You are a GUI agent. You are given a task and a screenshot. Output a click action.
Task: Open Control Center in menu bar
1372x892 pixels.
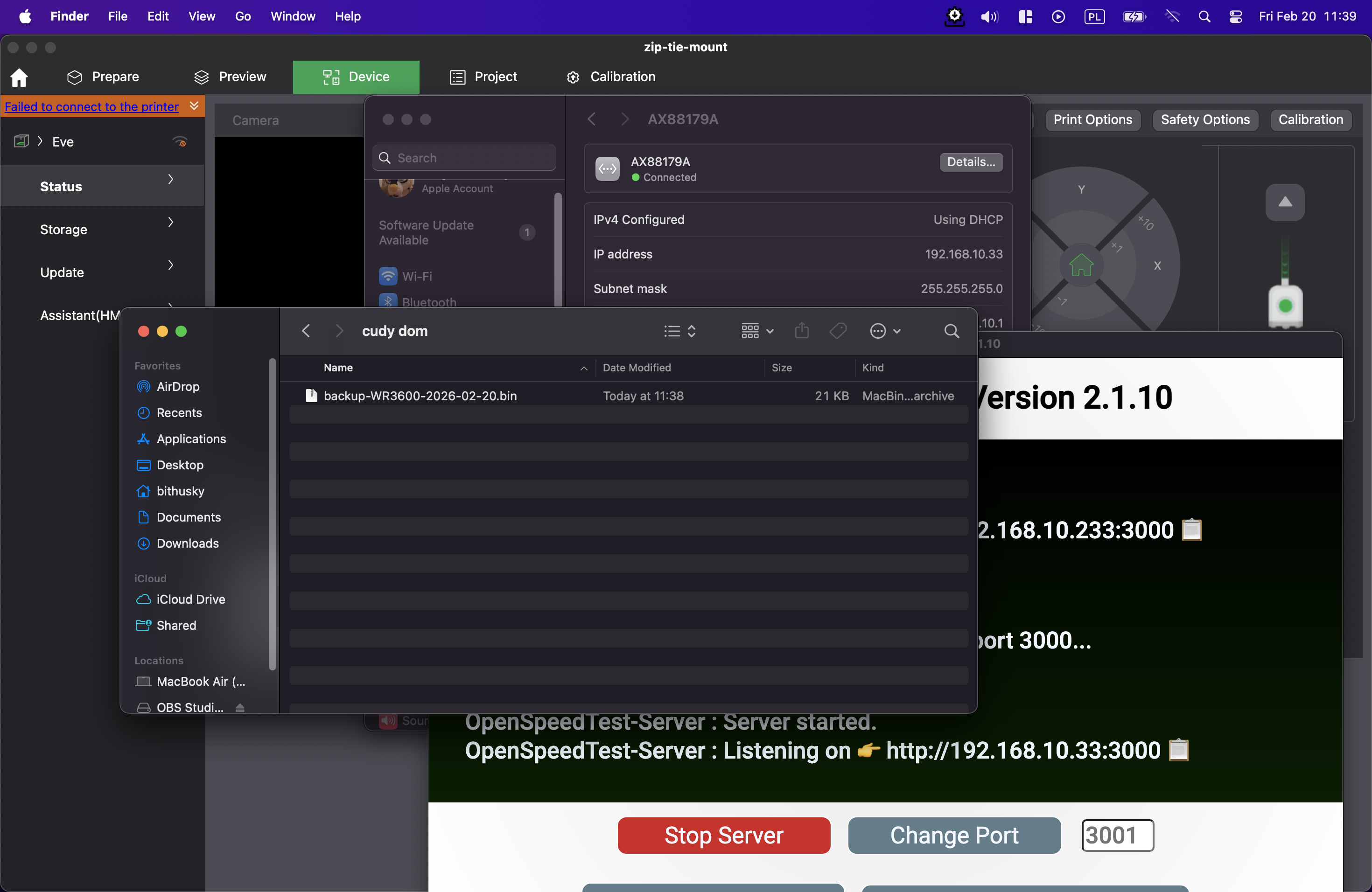pos(1235,16)
